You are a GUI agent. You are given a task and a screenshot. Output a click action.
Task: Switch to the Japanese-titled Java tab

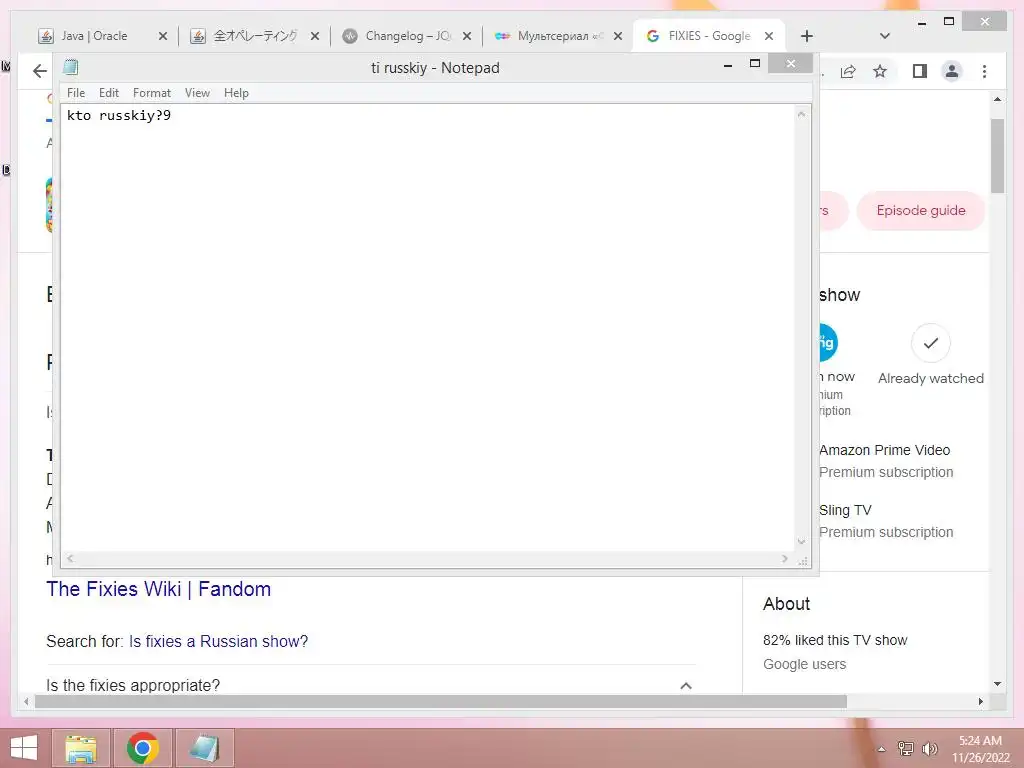tap(255, 36)
